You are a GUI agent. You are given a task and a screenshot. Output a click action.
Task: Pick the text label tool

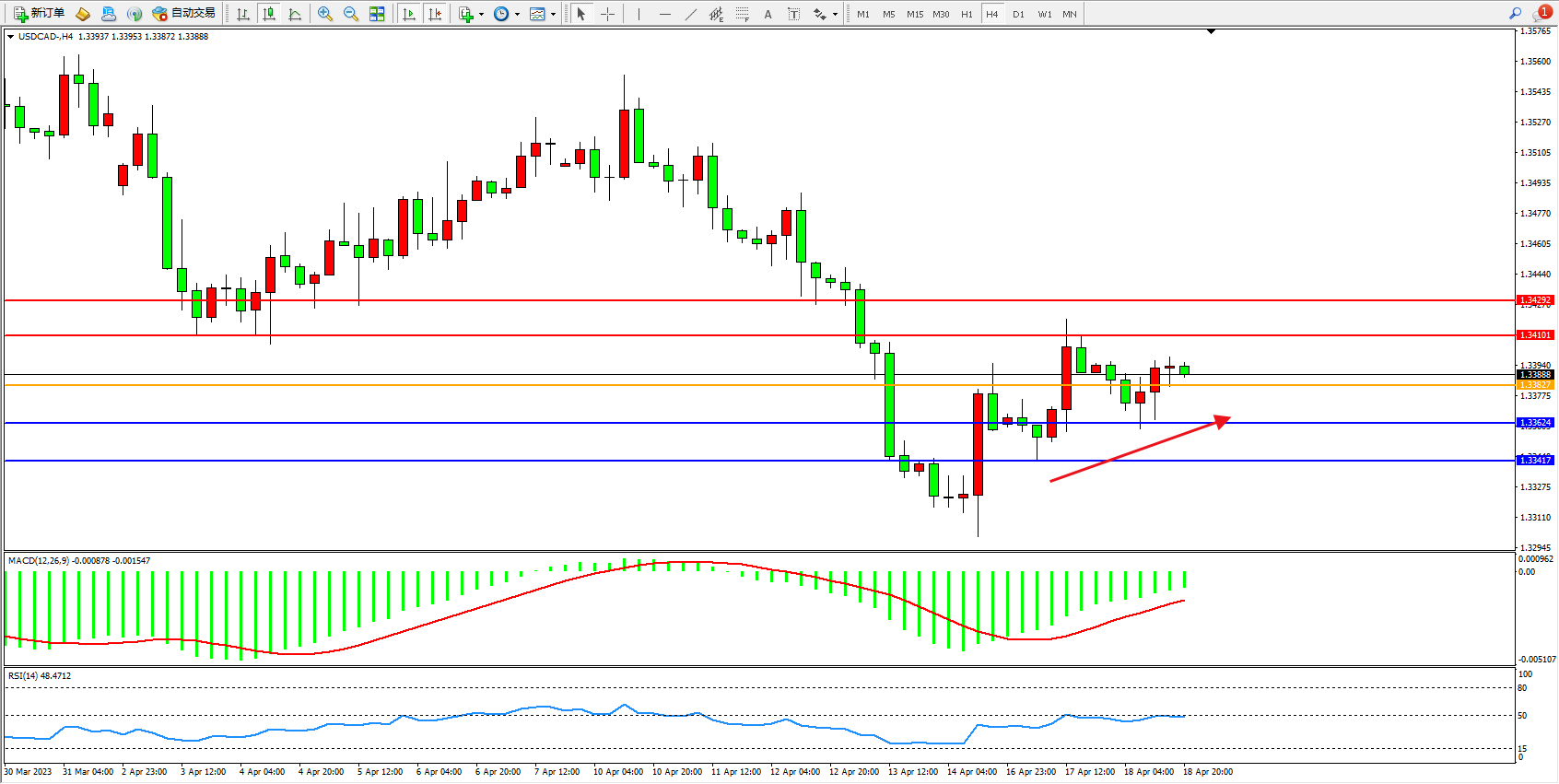793,14
